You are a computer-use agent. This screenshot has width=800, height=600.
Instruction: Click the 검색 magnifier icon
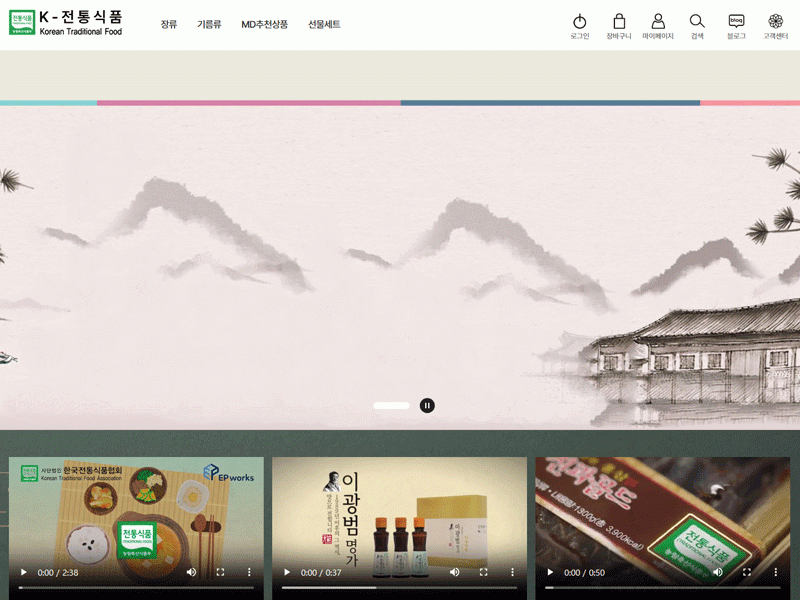pos(697,22)
